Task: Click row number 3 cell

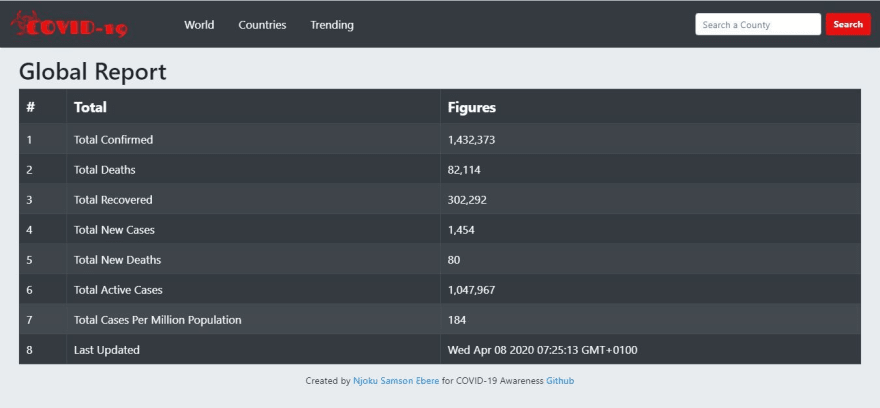Action: coord(43,200)
